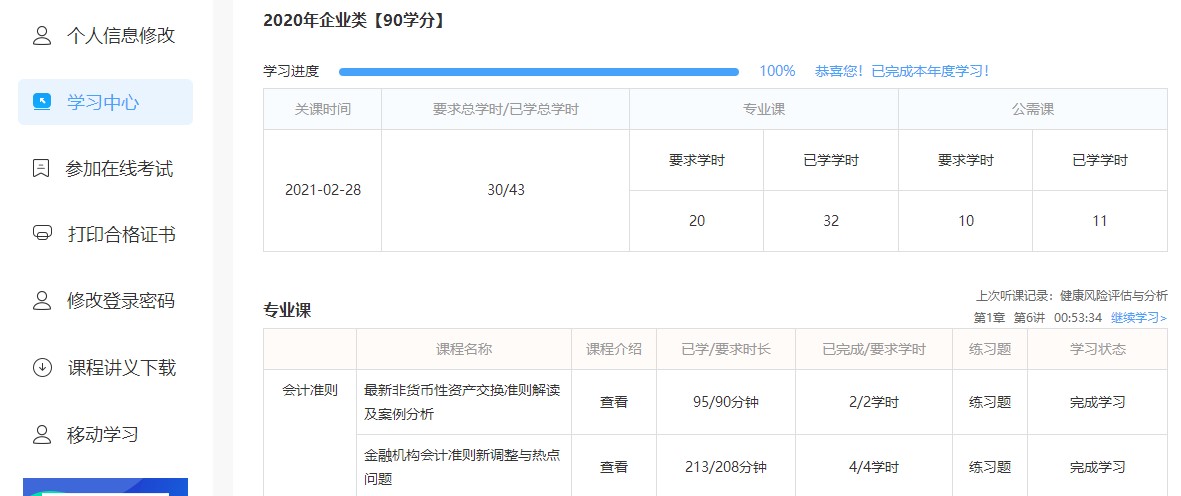The image size is (1181, 496).
Task: Click the 专业课 section title above course table
Action: (x=287, y=310)
